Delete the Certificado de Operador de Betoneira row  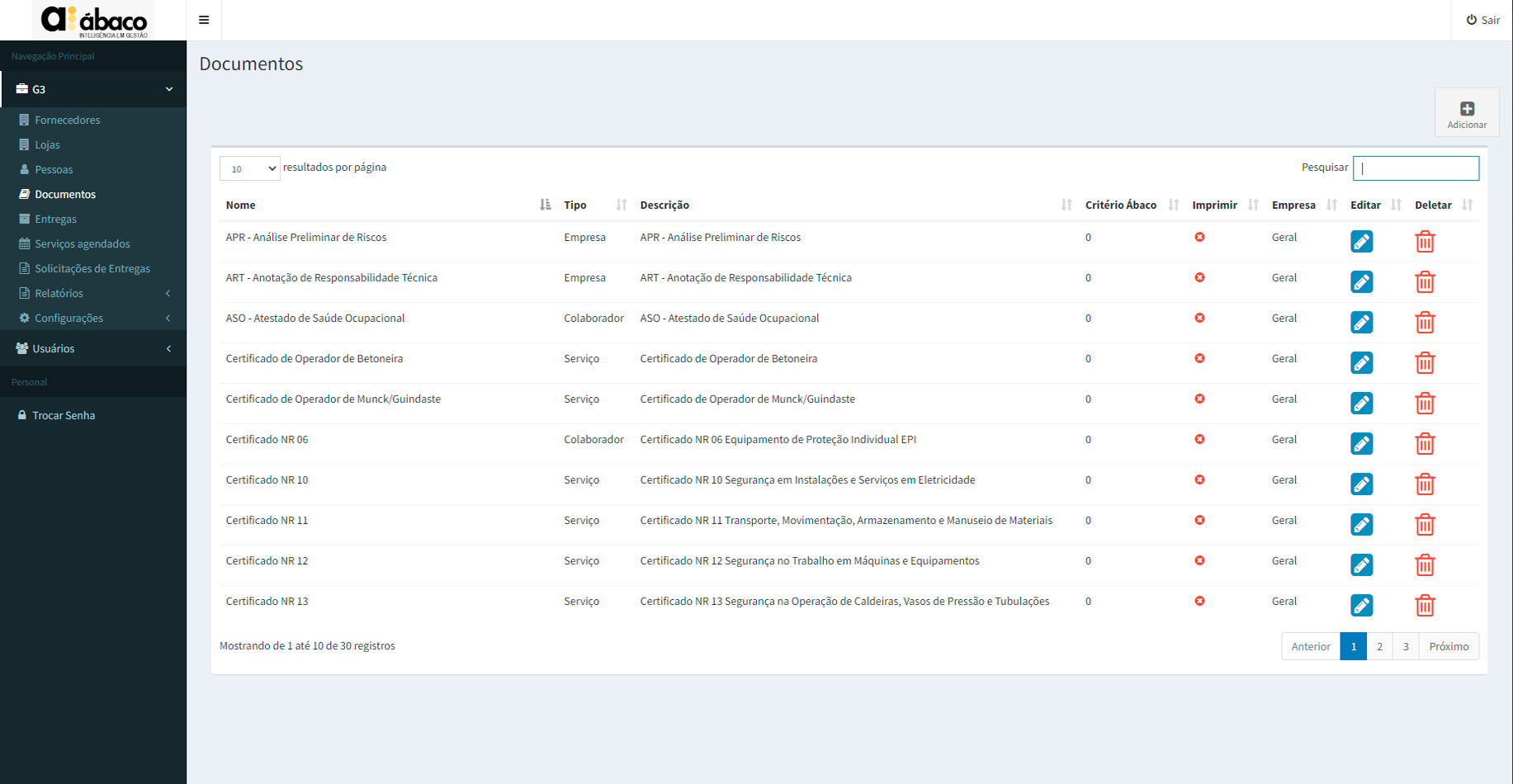tap(1425, 363)
